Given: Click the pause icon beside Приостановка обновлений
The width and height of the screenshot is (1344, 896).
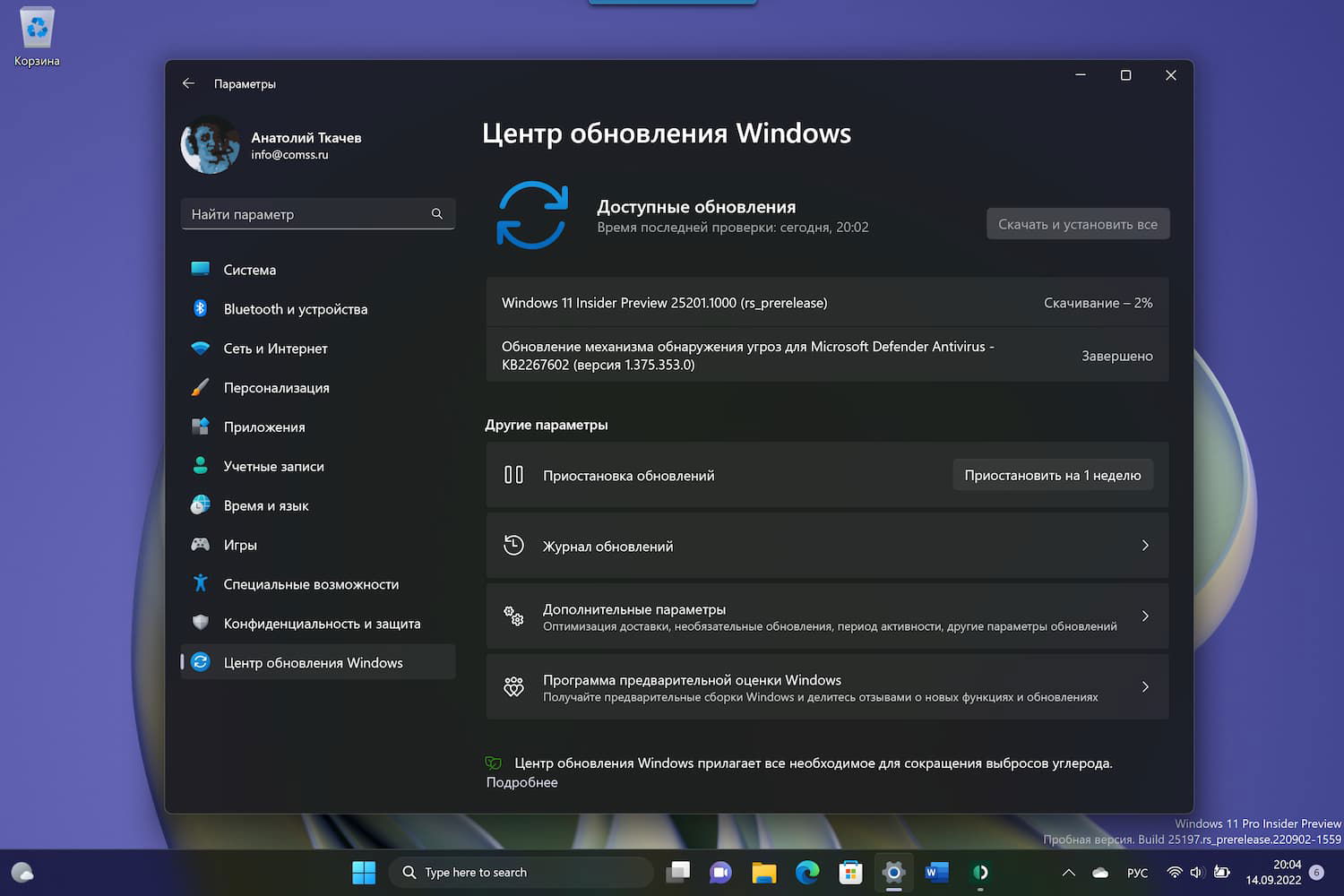Looking at the screenshot, I should 513,475.
